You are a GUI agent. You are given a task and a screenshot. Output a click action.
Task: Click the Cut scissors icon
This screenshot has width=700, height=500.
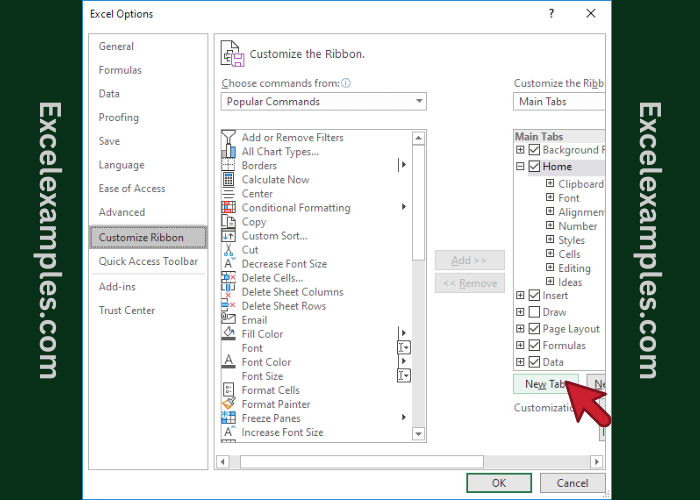(x=229, y=250)
